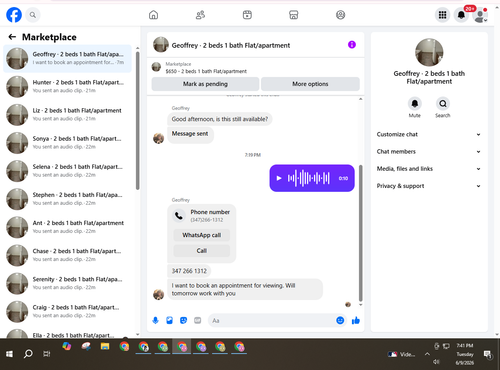500x370 pixels.
Task: Mute this conversation with the bell icon
Action: click(415, 104)
